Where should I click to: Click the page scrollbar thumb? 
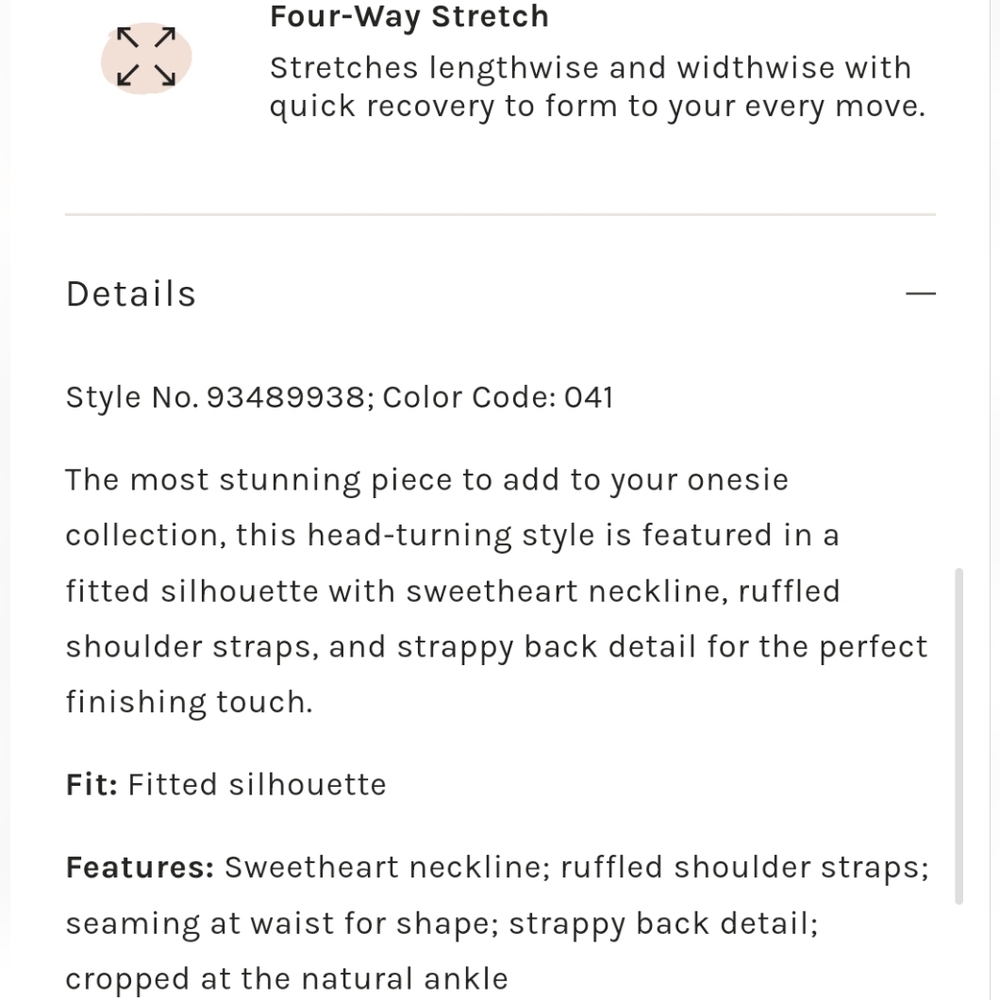click(959, 735)
